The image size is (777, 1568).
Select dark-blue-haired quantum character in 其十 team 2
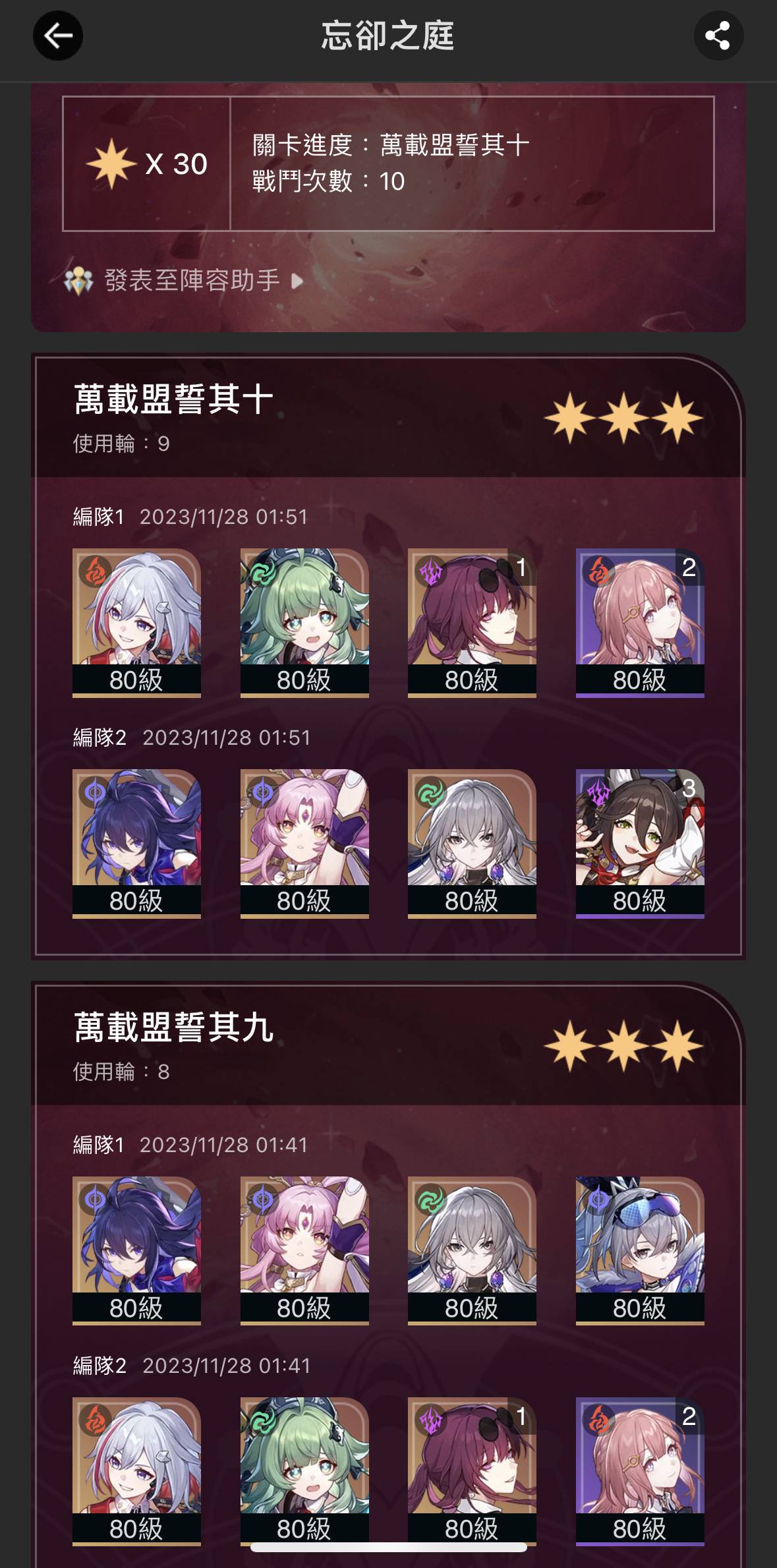tap(136, 844)
